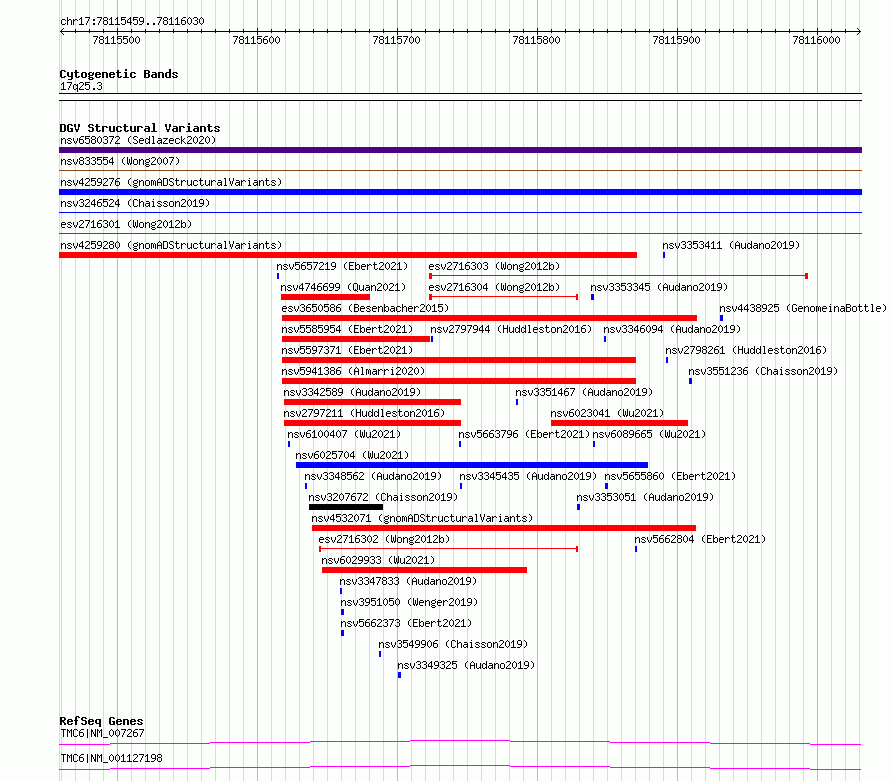Click the nsv6089665 (Wu2021) label
The width and height of the screenshot is (890, 781).
click(x=649, y=434)
